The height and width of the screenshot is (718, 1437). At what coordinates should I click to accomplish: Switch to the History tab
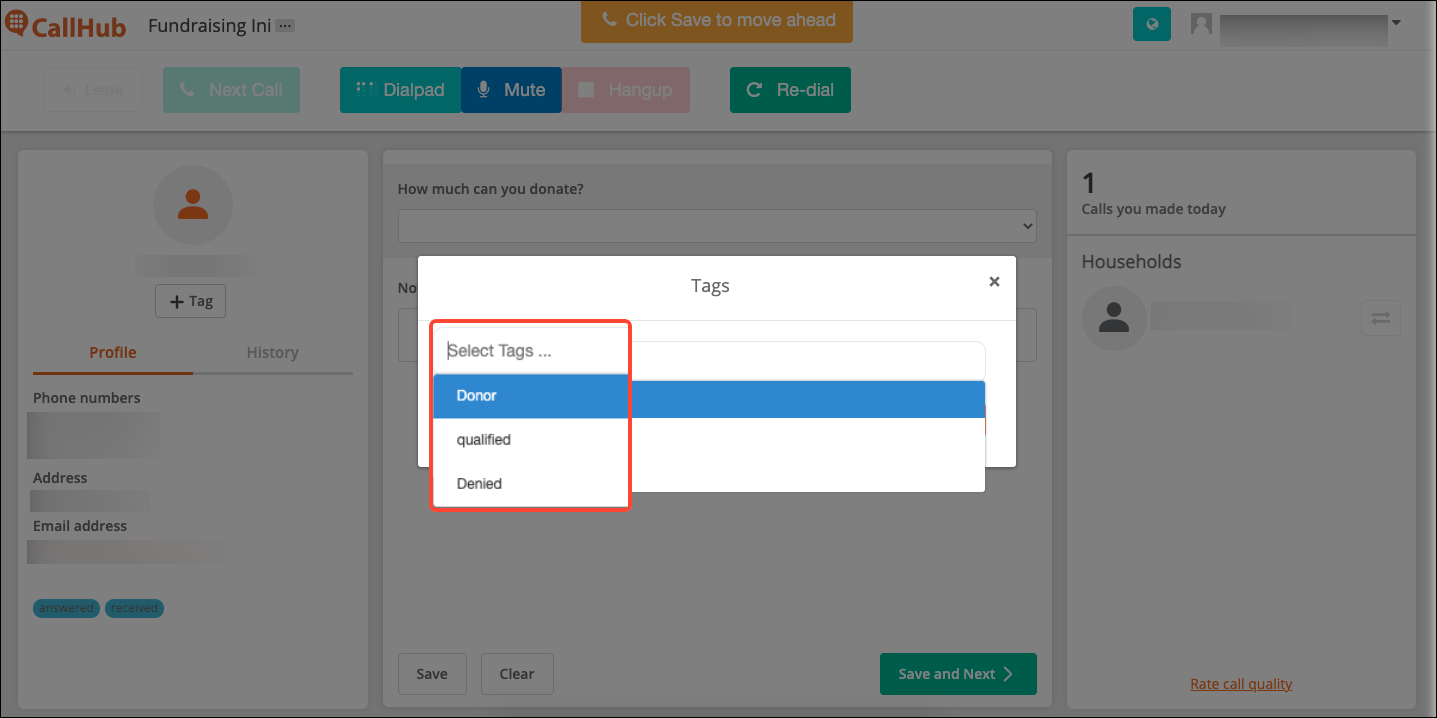272,353
